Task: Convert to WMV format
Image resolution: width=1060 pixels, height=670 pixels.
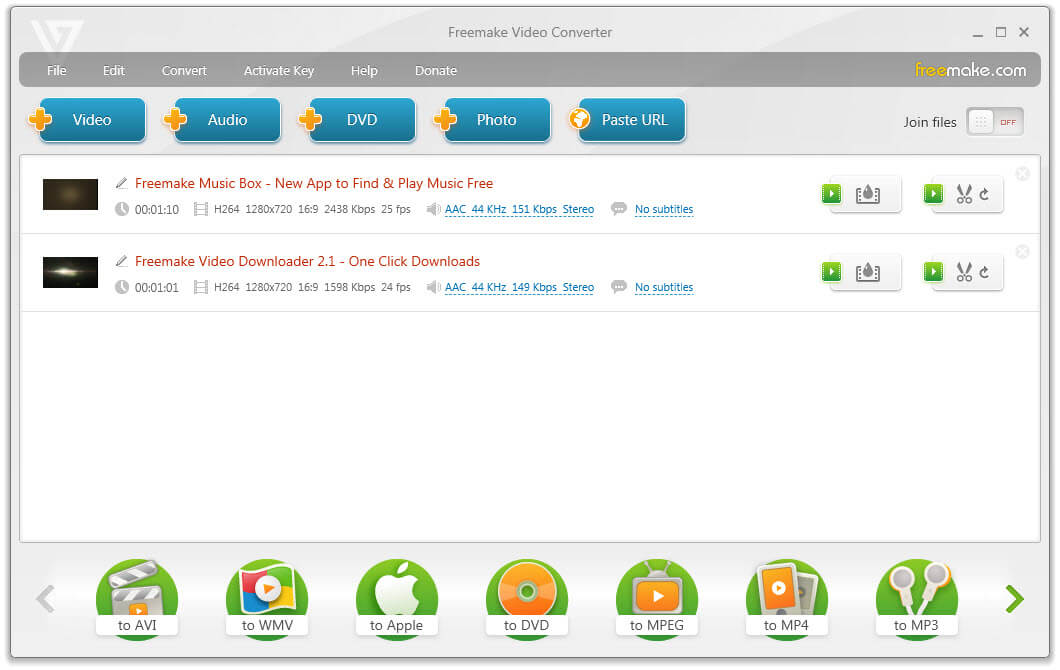Action: click(267, 598)
